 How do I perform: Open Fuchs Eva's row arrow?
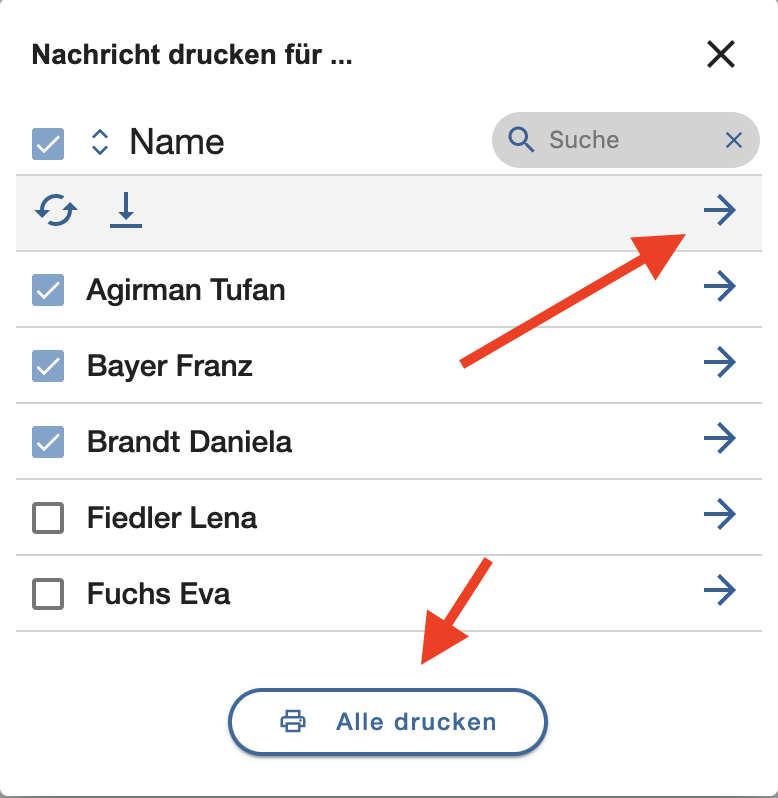click(x=720, y=590)
